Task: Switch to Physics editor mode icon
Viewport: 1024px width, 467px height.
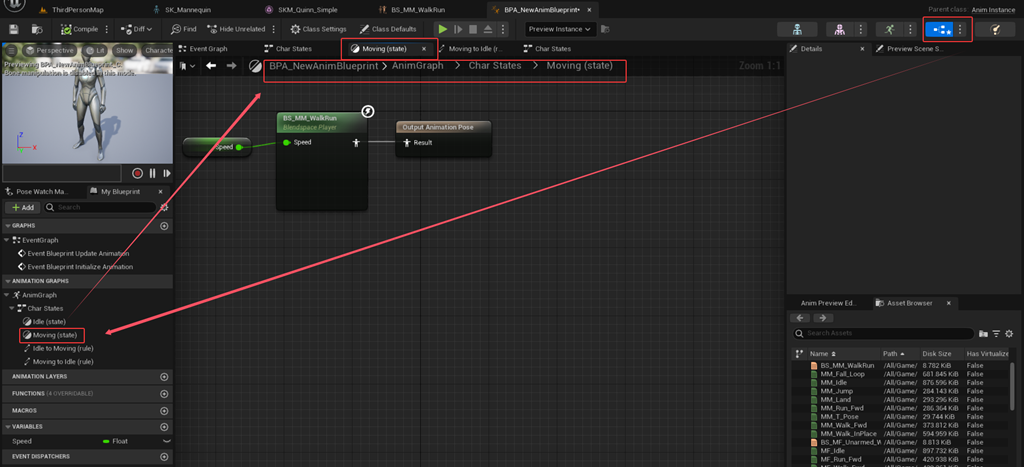Action: [x=995, y=29]
